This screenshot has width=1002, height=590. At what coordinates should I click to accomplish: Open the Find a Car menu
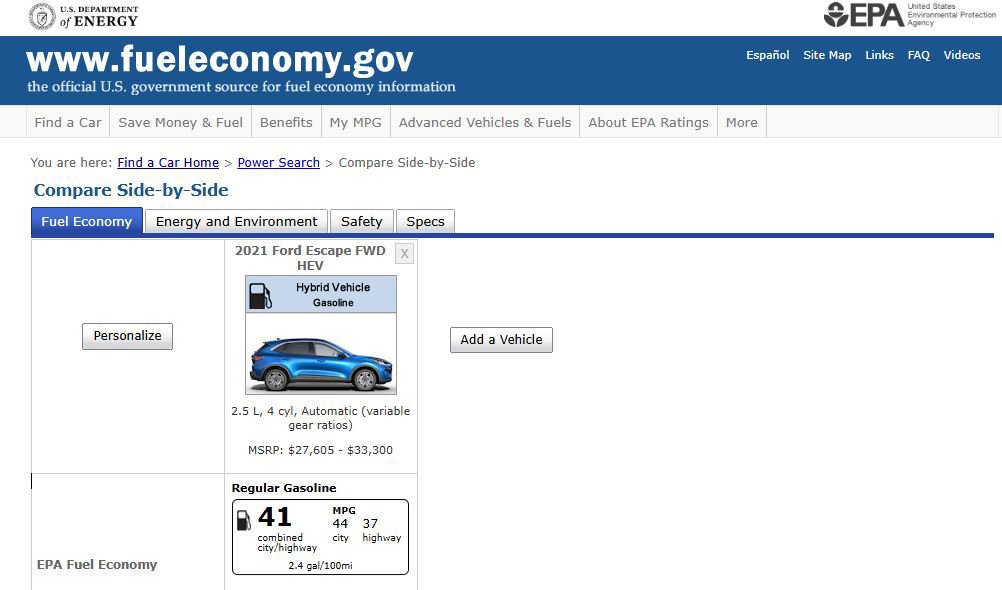pos(68,122)
